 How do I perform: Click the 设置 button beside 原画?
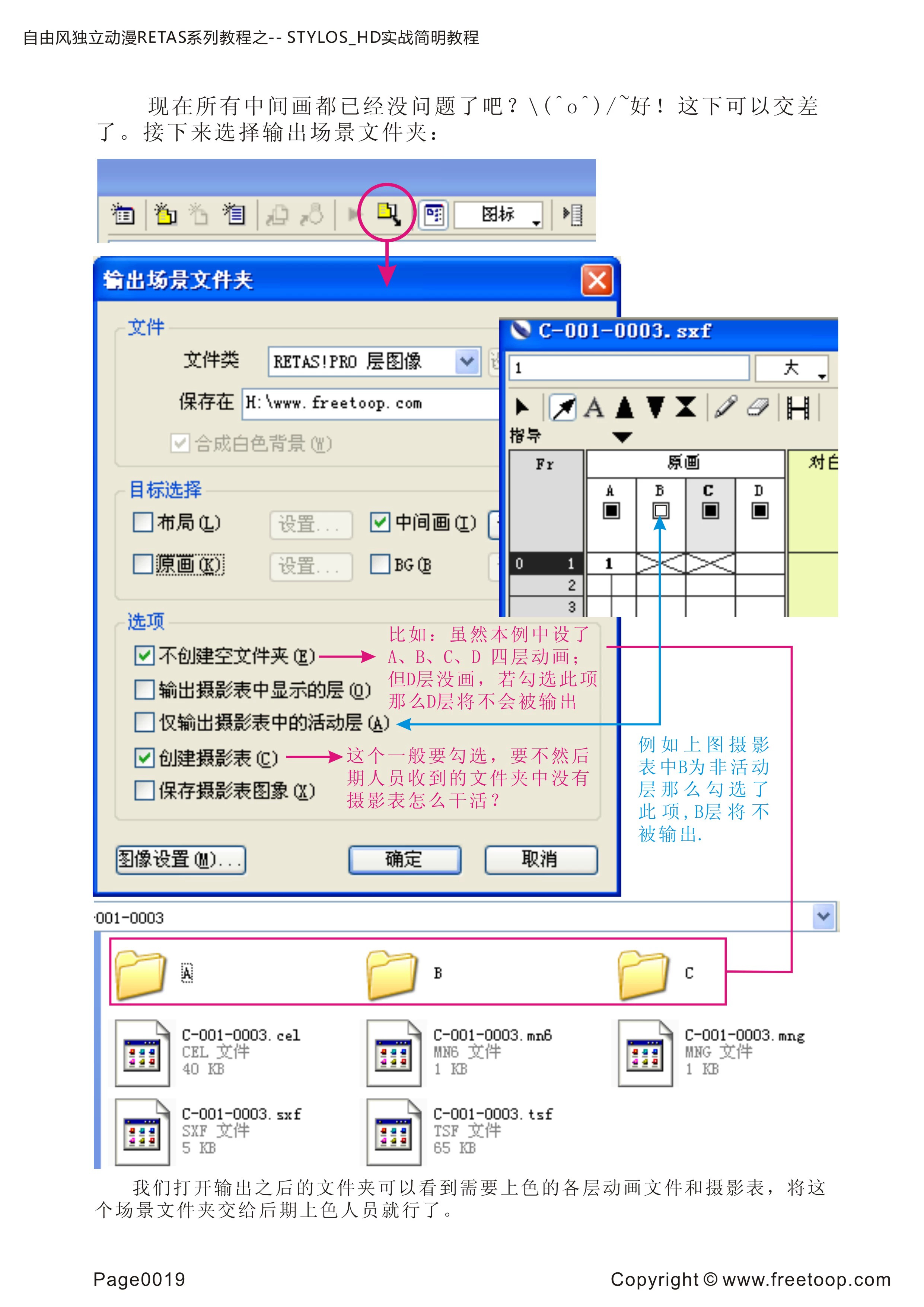(x=310, y=566)
